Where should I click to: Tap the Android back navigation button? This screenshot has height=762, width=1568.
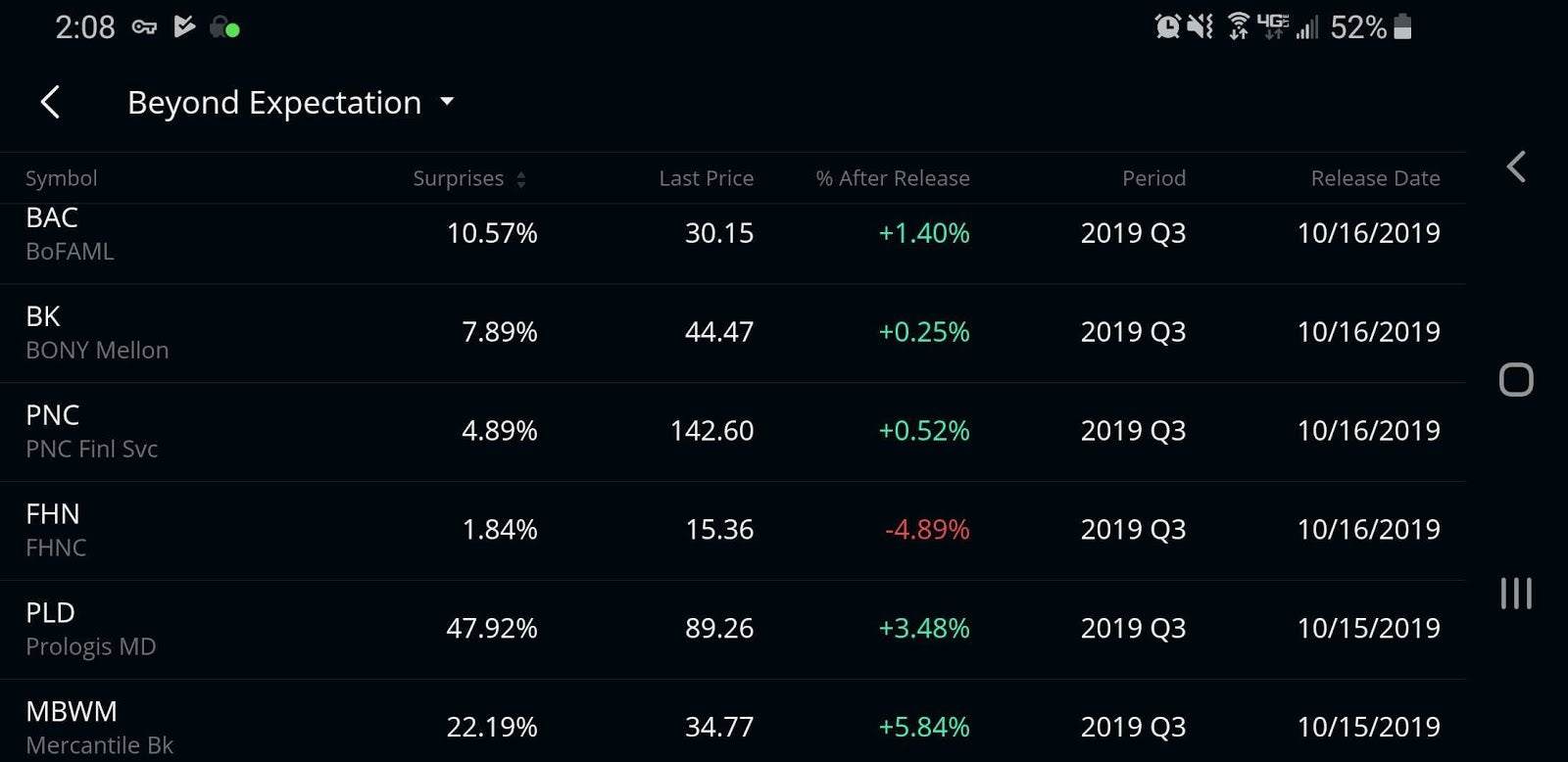point(1516,167)
